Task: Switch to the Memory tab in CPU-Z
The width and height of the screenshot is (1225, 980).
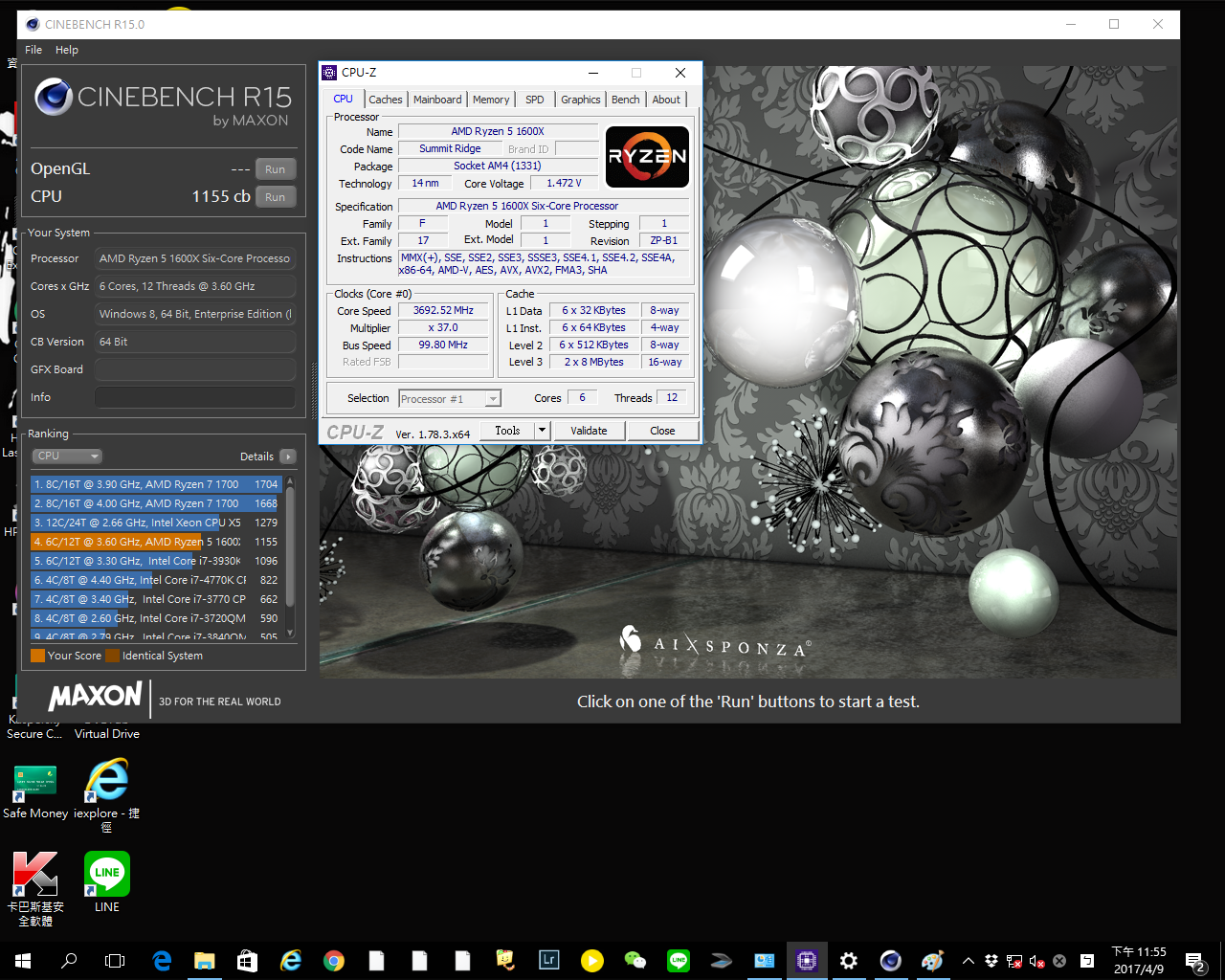Action: click(x=491, y=100)
